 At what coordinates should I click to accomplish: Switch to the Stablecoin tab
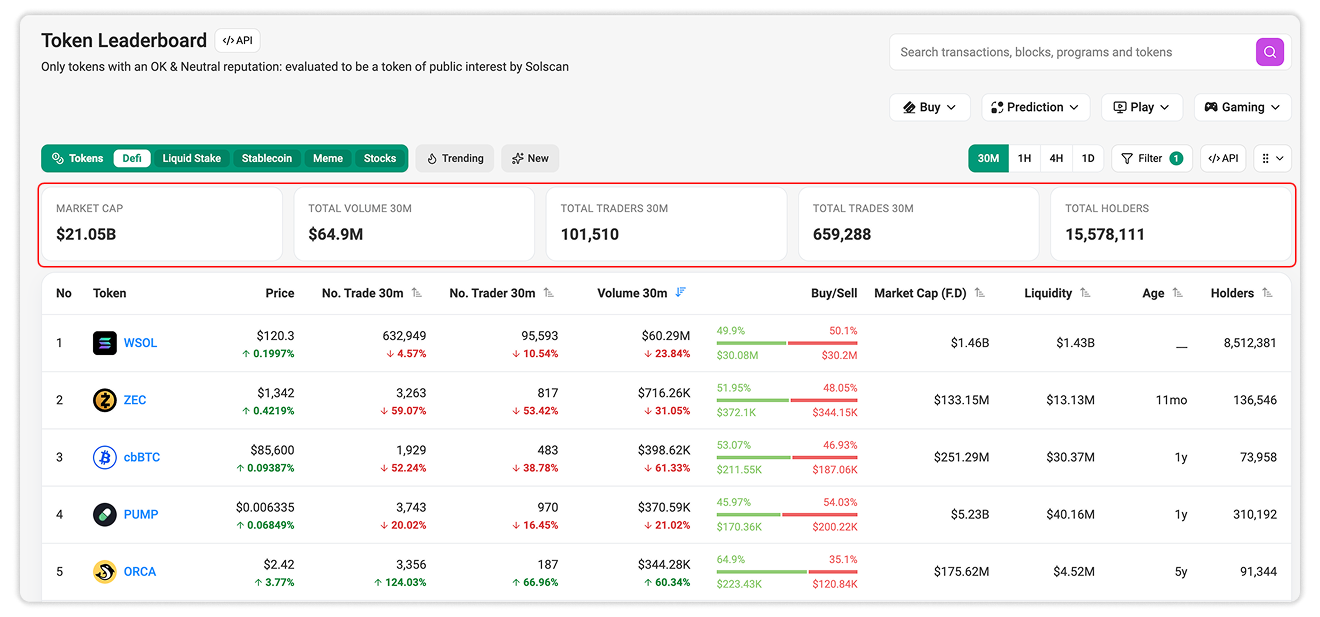coord(267,158)
